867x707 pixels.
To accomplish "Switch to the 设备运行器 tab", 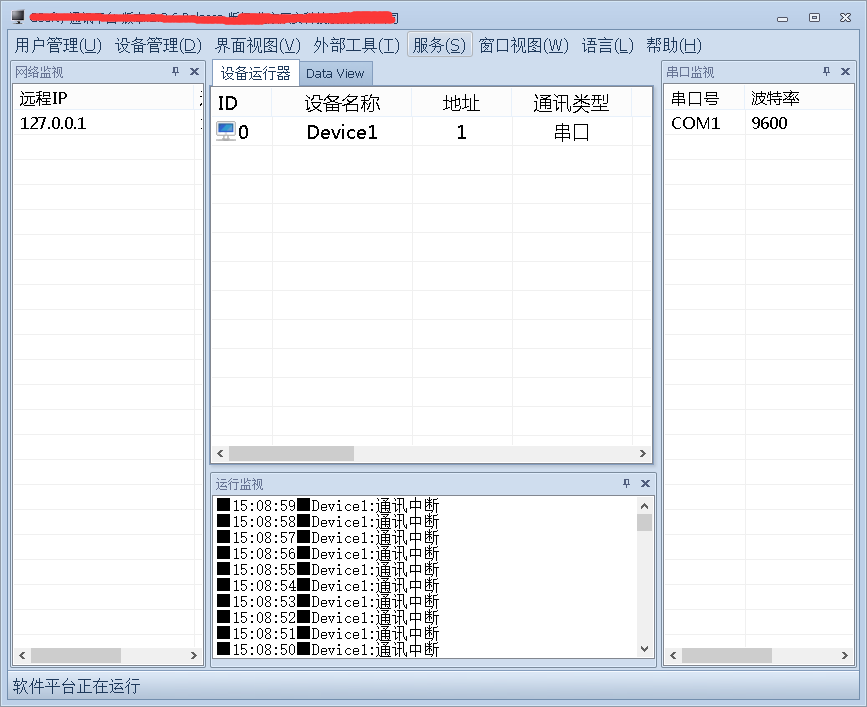I will pos(255,73).
